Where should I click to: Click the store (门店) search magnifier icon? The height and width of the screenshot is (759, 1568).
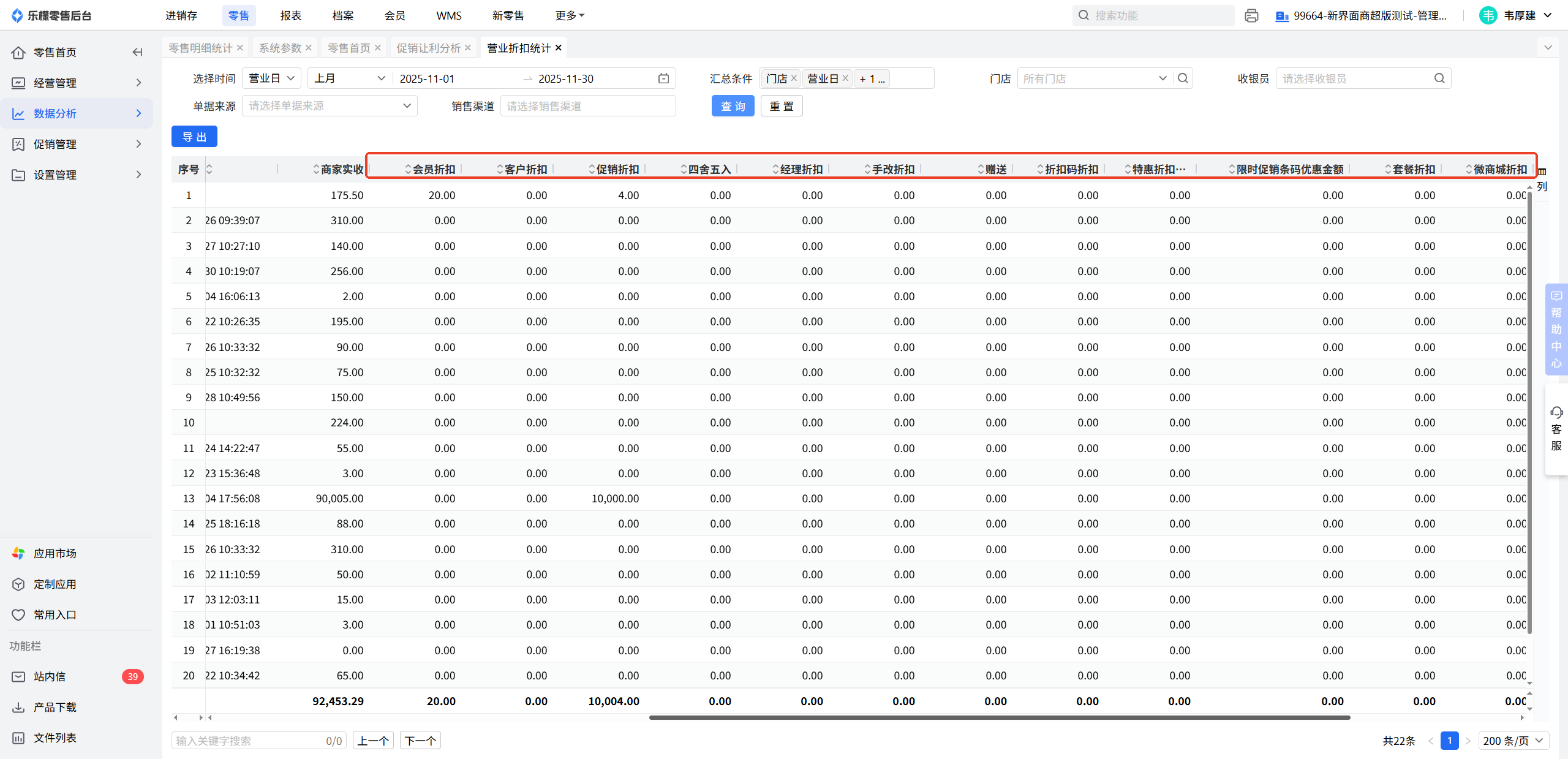click(x=1183, y=78)
